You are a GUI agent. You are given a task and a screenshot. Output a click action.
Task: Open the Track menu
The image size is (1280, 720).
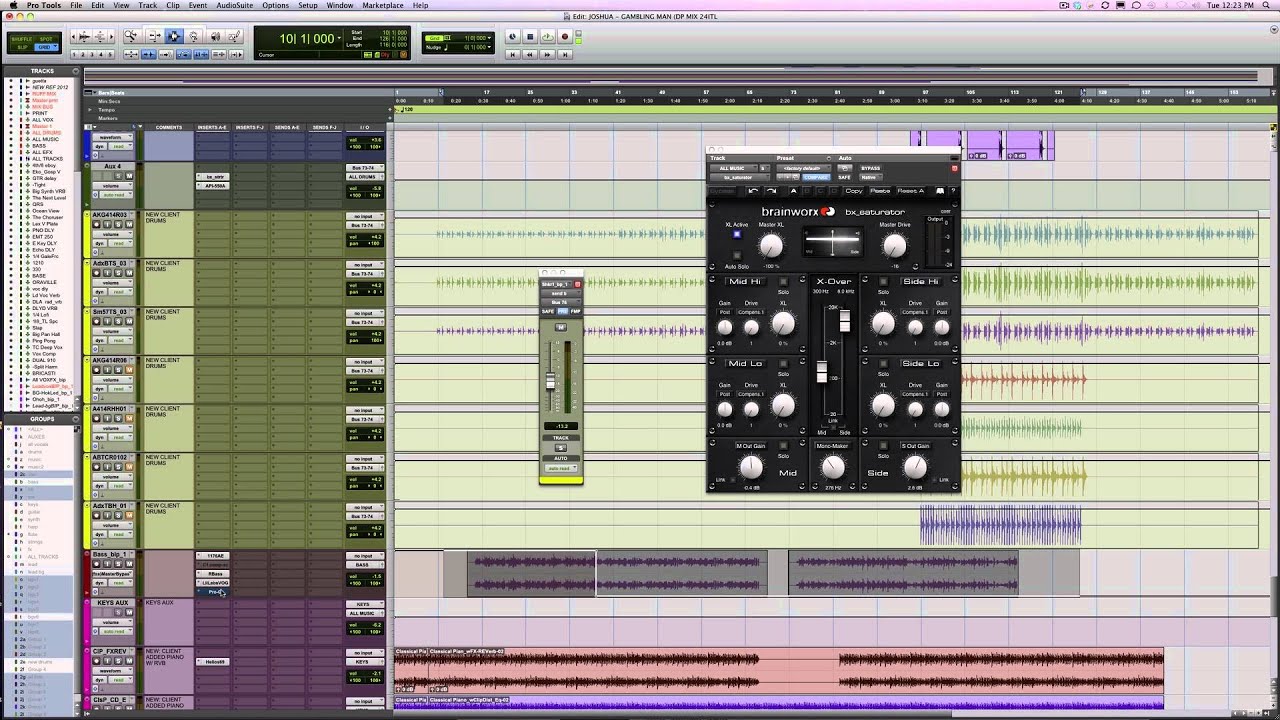point(148,5)
